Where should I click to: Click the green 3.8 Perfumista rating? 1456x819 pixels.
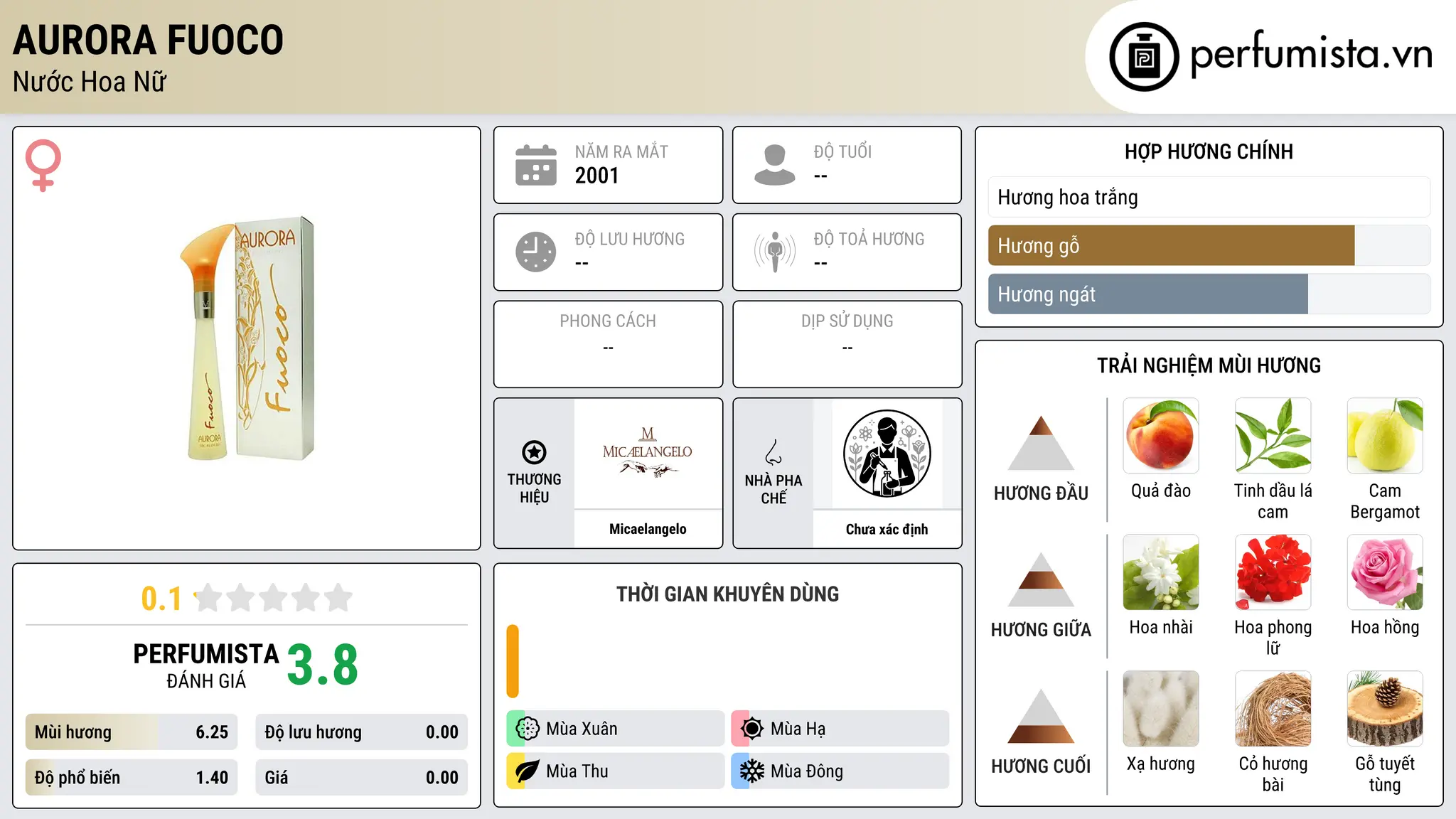click(323, 665)
